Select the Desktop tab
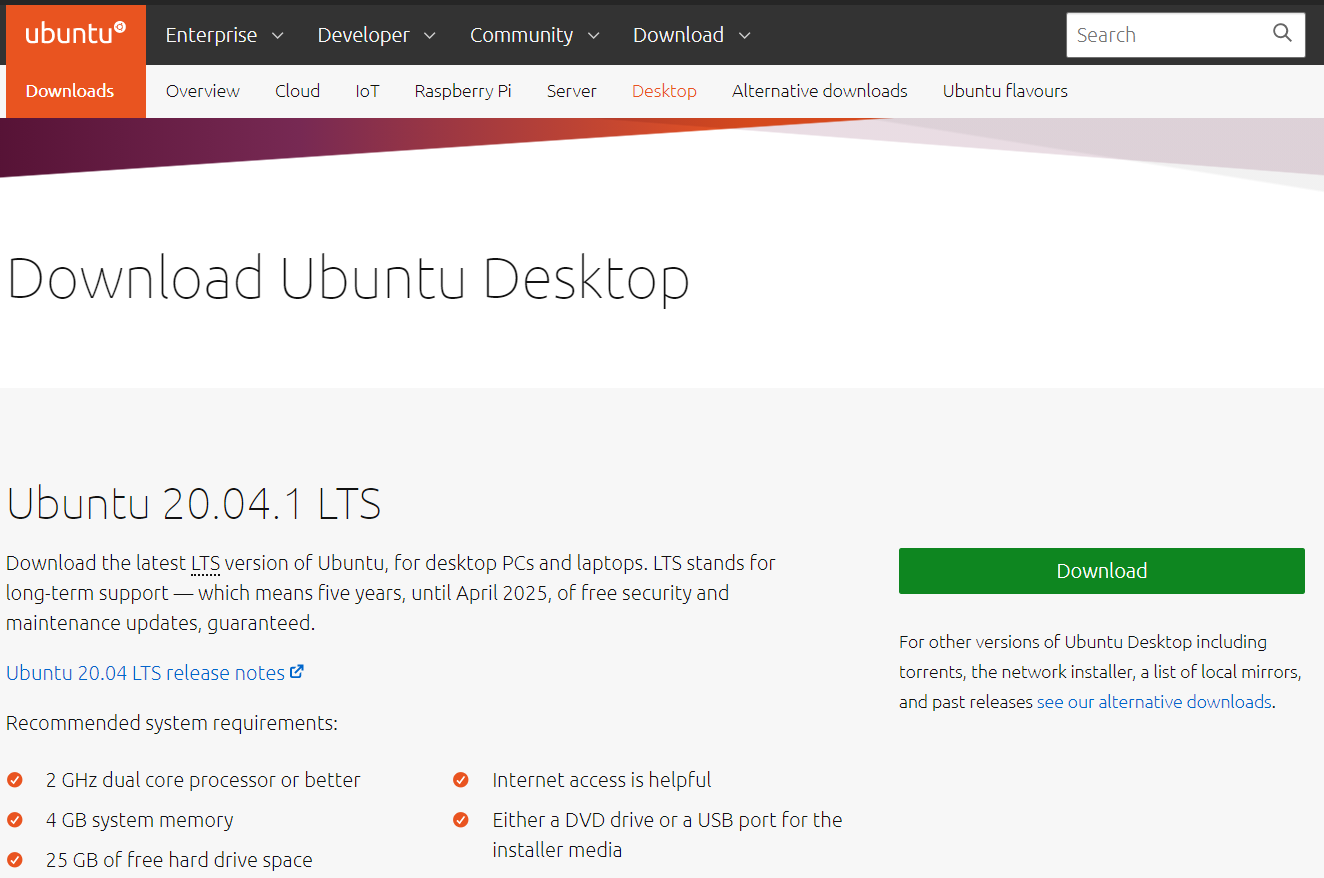1324x878 pixels. coord(664,91)
